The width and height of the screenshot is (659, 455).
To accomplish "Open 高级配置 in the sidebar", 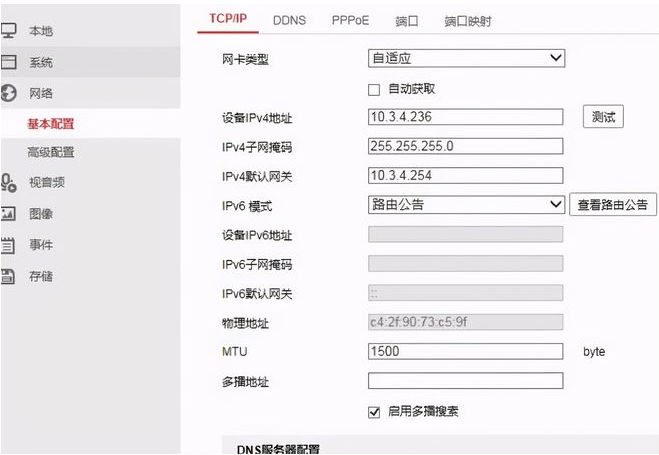I will coord(51,152).
